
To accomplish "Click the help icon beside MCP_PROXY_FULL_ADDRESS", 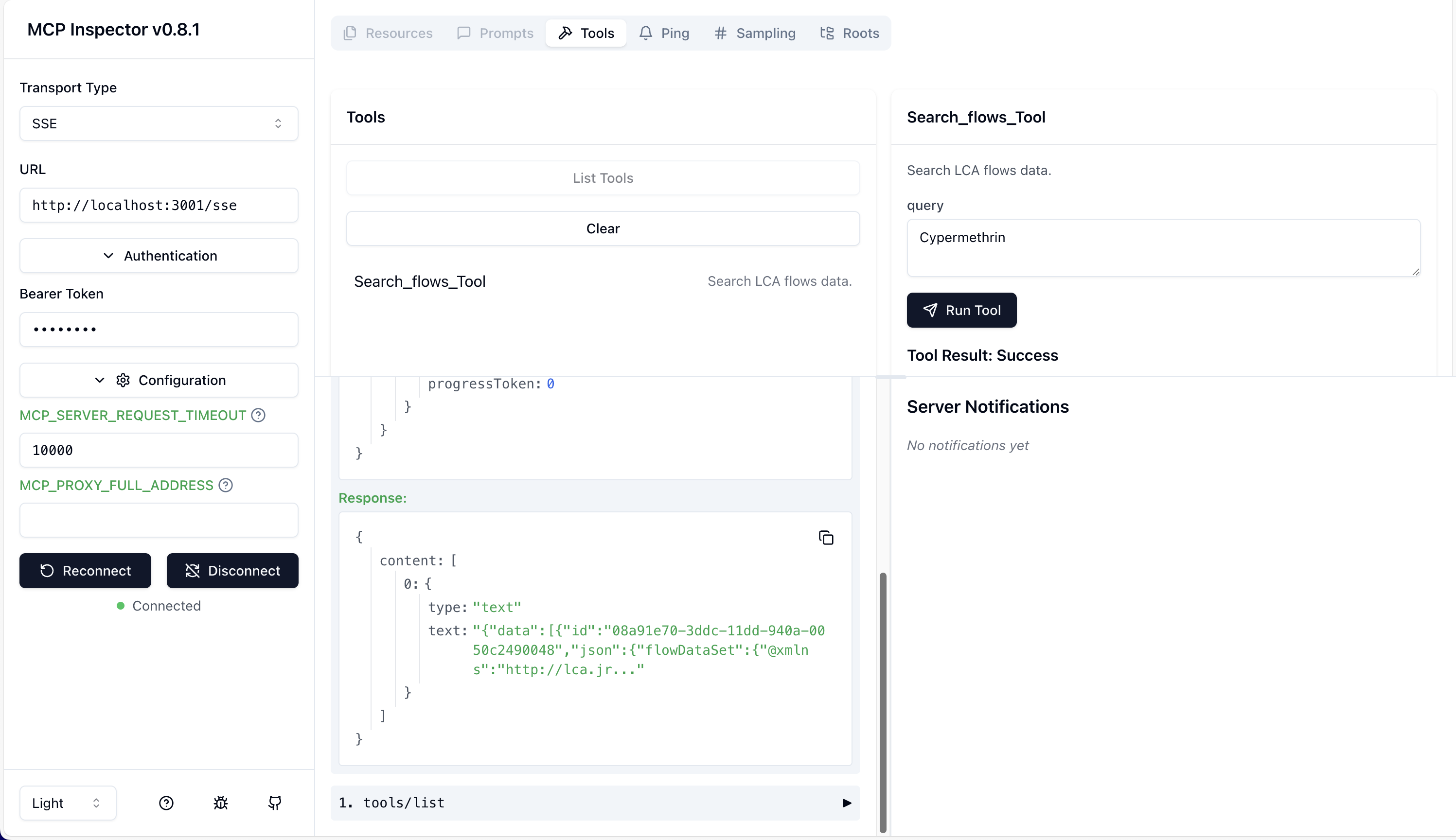I will 226,485.
